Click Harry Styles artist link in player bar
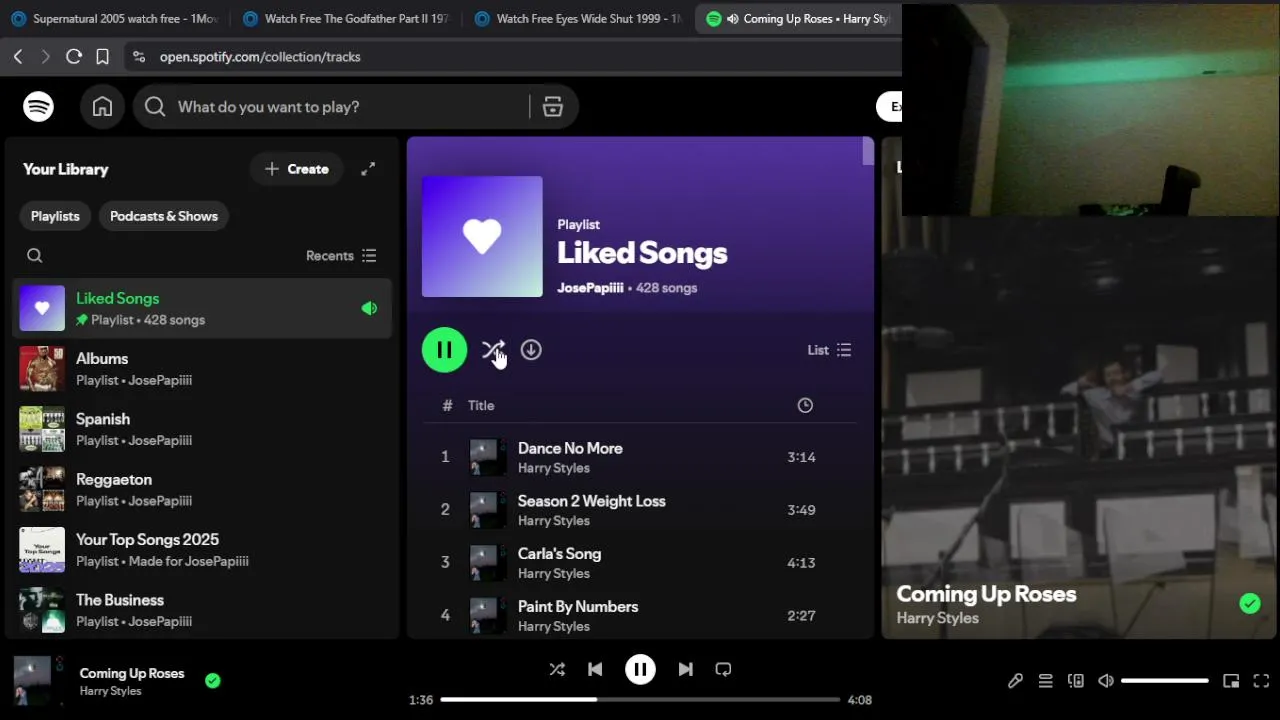 click(x=110, y=691)
